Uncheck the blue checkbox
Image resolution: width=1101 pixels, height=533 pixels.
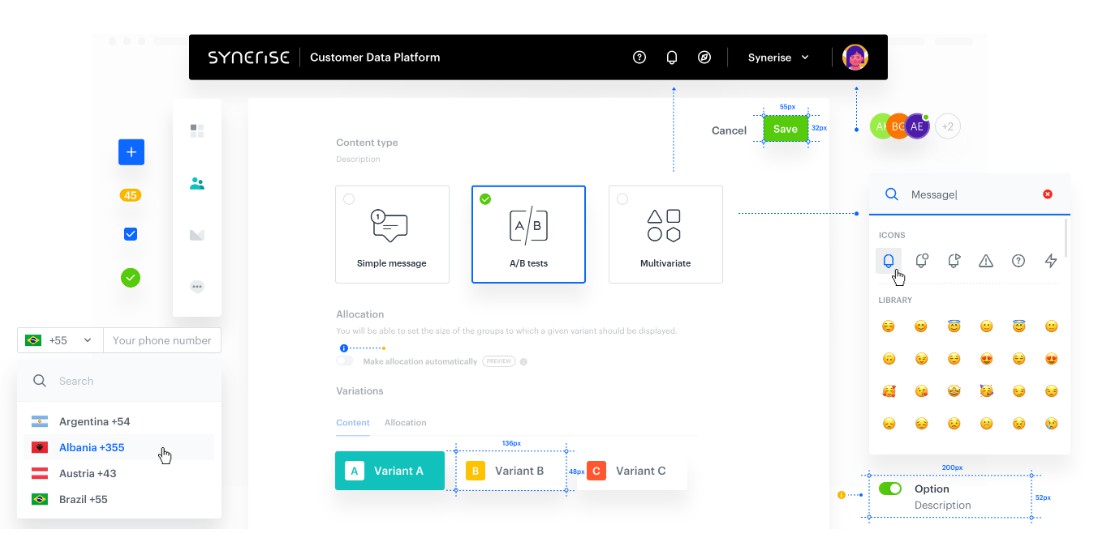130,234
